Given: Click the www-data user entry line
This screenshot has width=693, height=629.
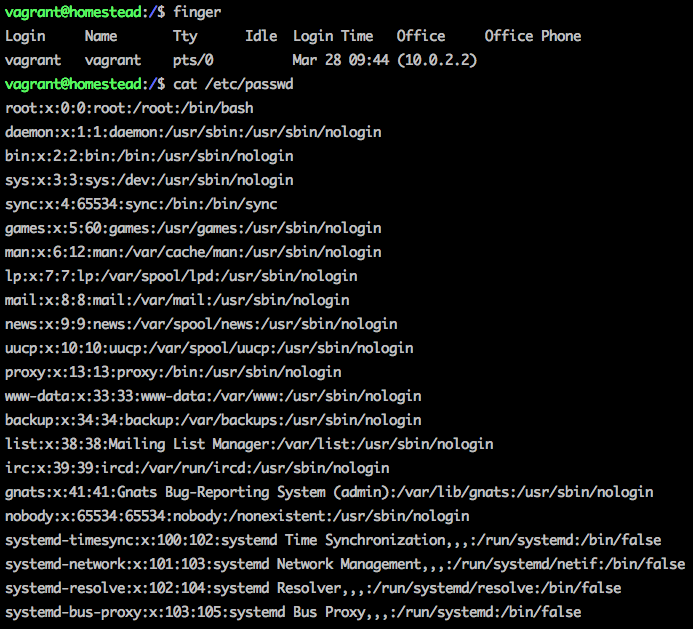Looking at the screenshot, I should click(x=213, y=396).
